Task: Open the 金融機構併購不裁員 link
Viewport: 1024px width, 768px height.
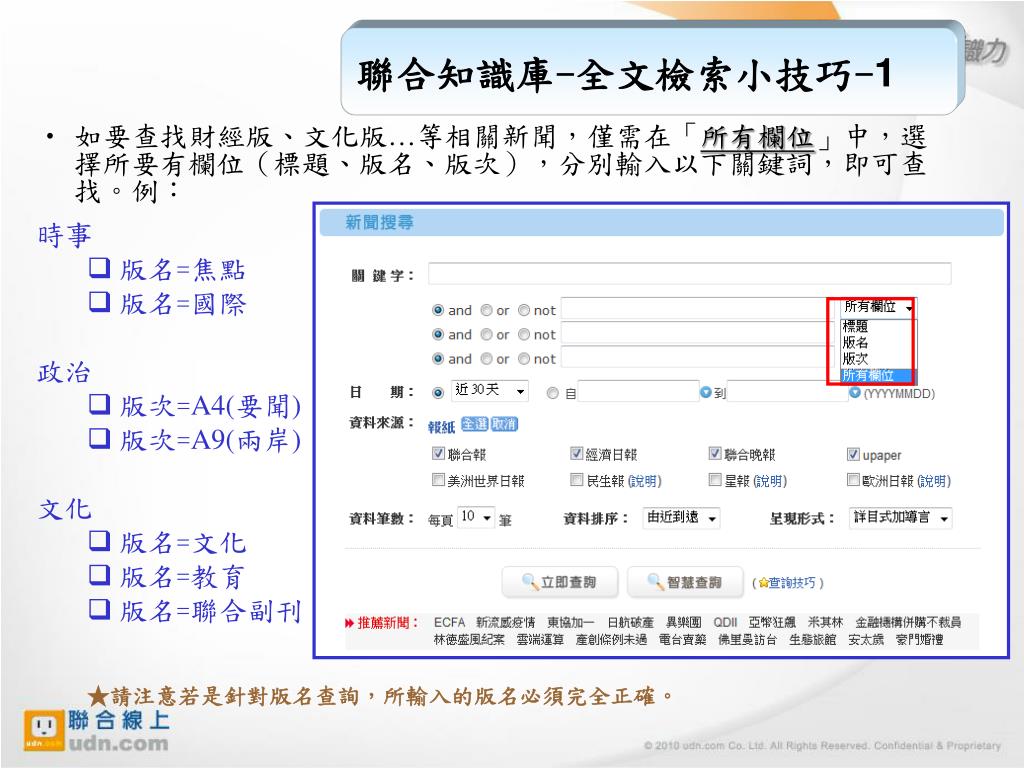Action: click(908, 622)
